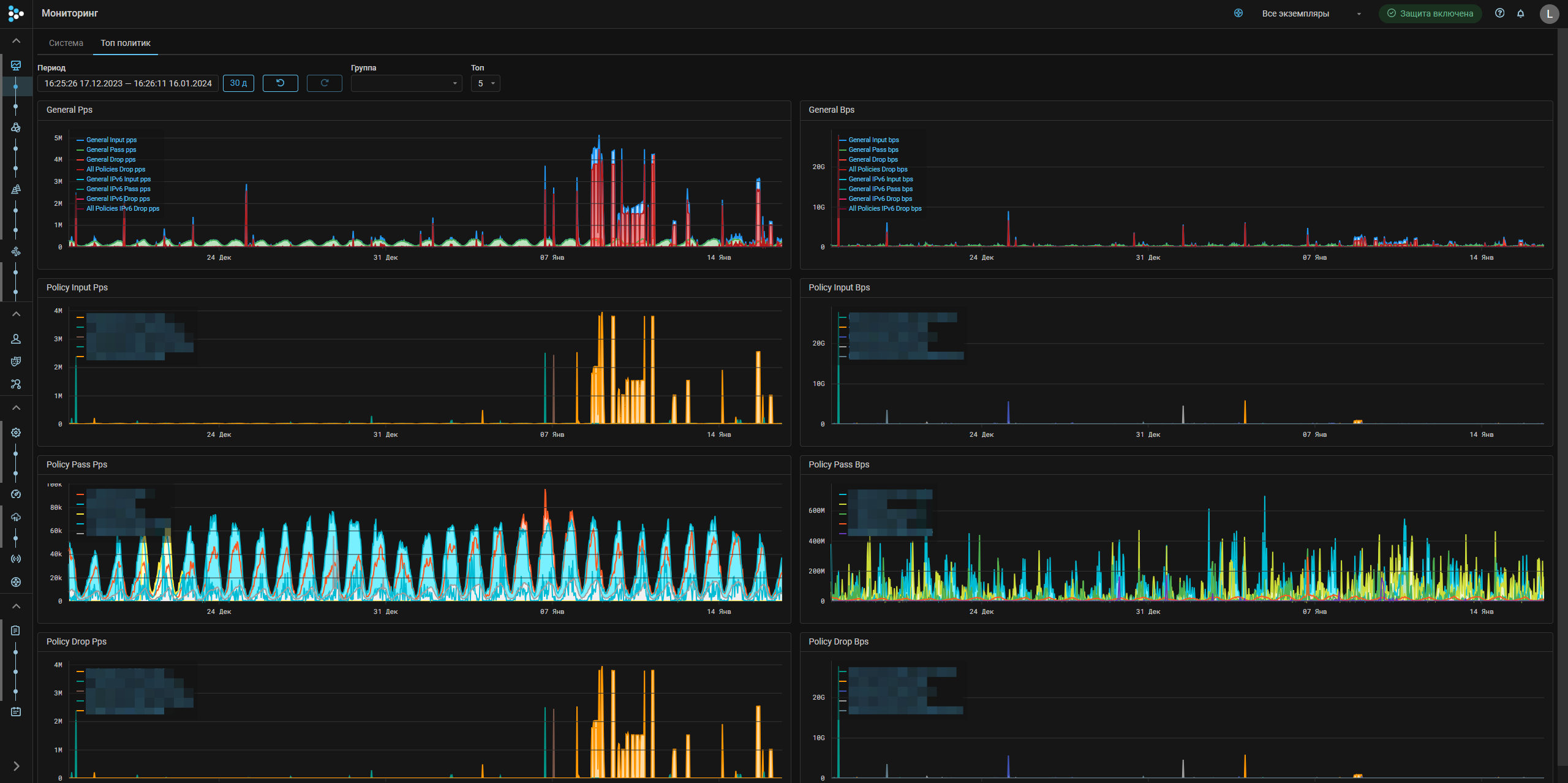The width and height of the screenshot is (1568, 783).
Task: Toggle All Policies IPv6 Drop pps series
Action: 123,209
